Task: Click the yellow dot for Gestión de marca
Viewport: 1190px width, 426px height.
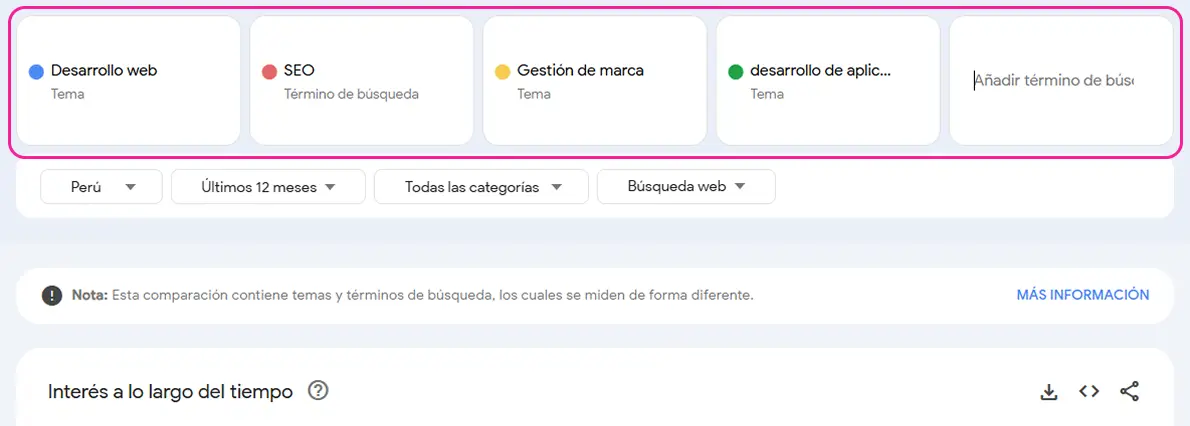Action: coord(502,72)
